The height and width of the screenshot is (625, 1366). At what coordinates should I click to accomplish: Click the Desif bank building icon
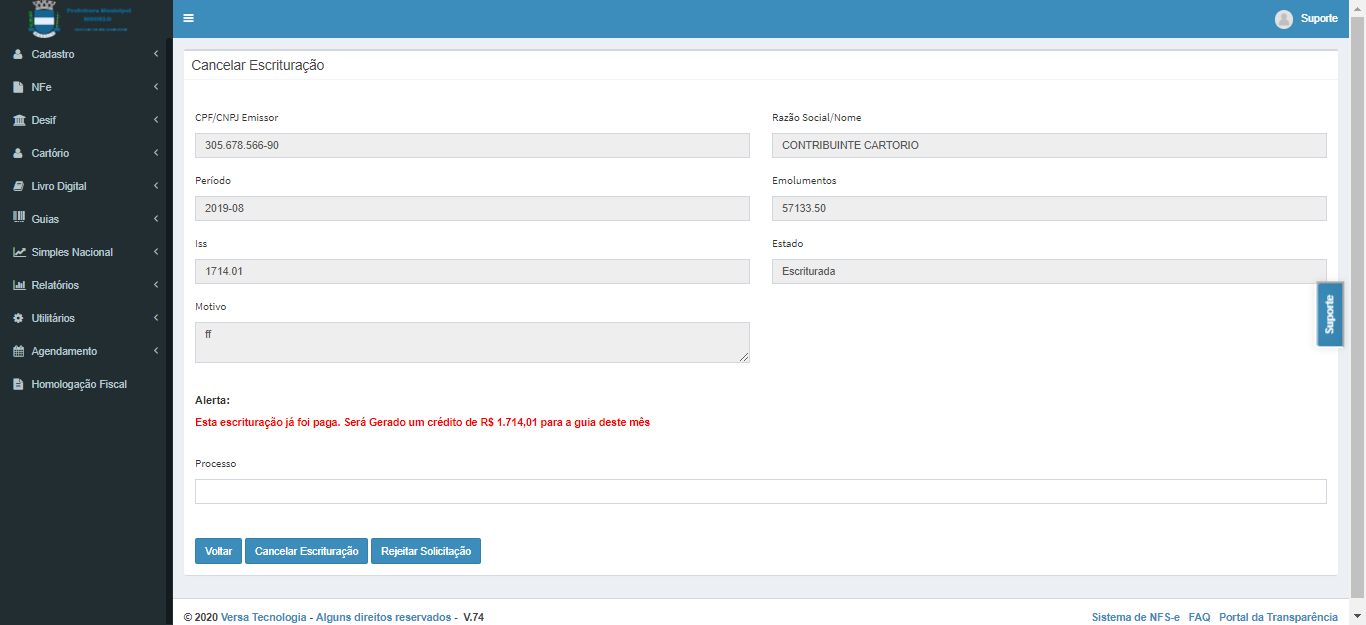point(19,121)
